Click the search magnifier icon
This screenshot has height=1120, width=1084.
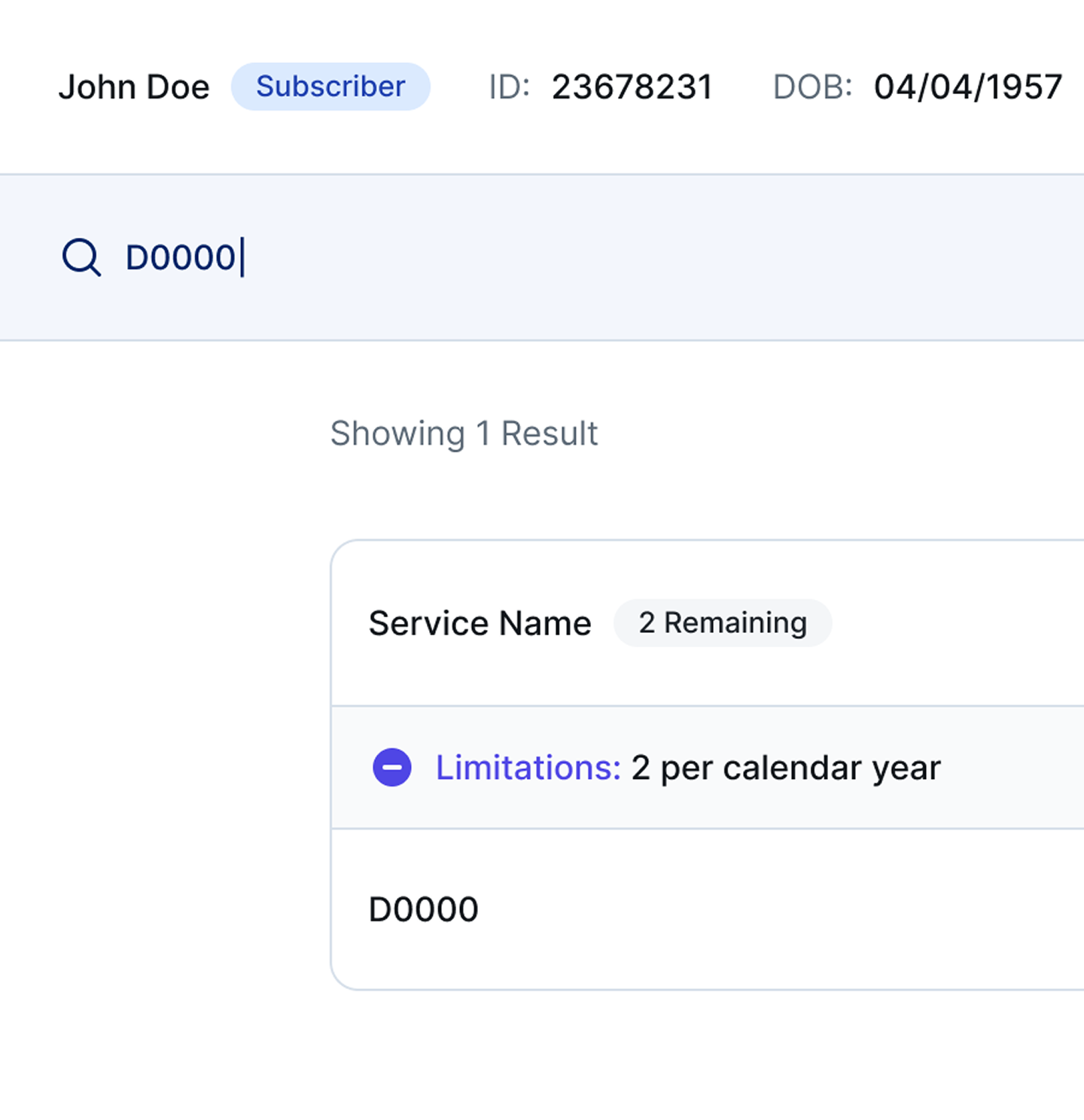point(81,257)
